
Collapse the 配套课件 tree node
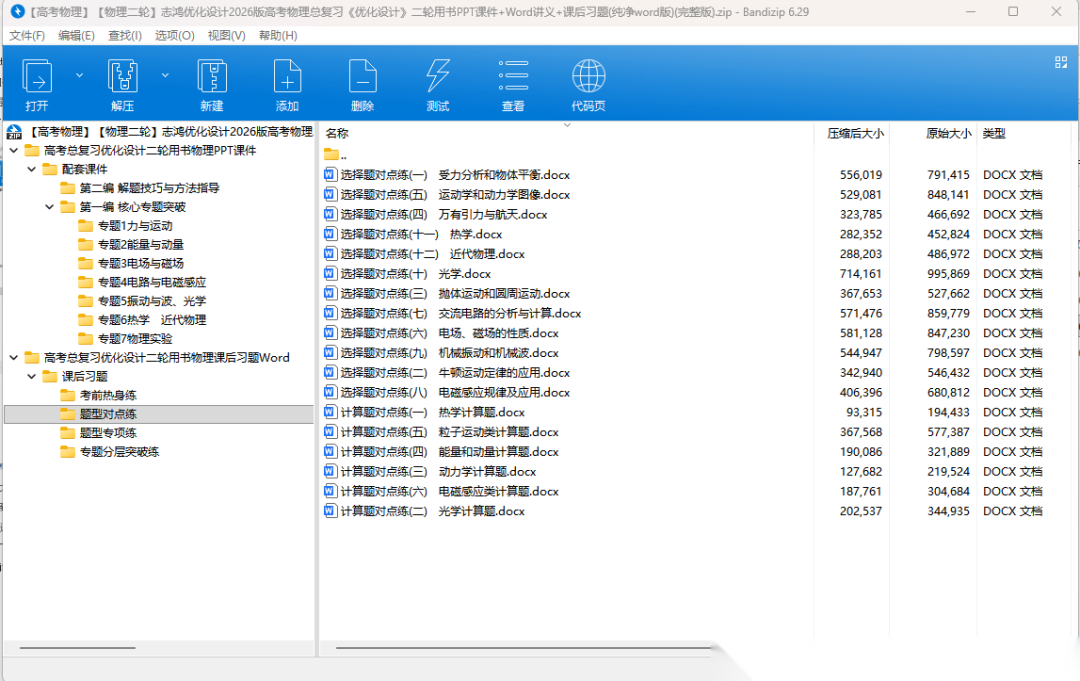point(32,169)
